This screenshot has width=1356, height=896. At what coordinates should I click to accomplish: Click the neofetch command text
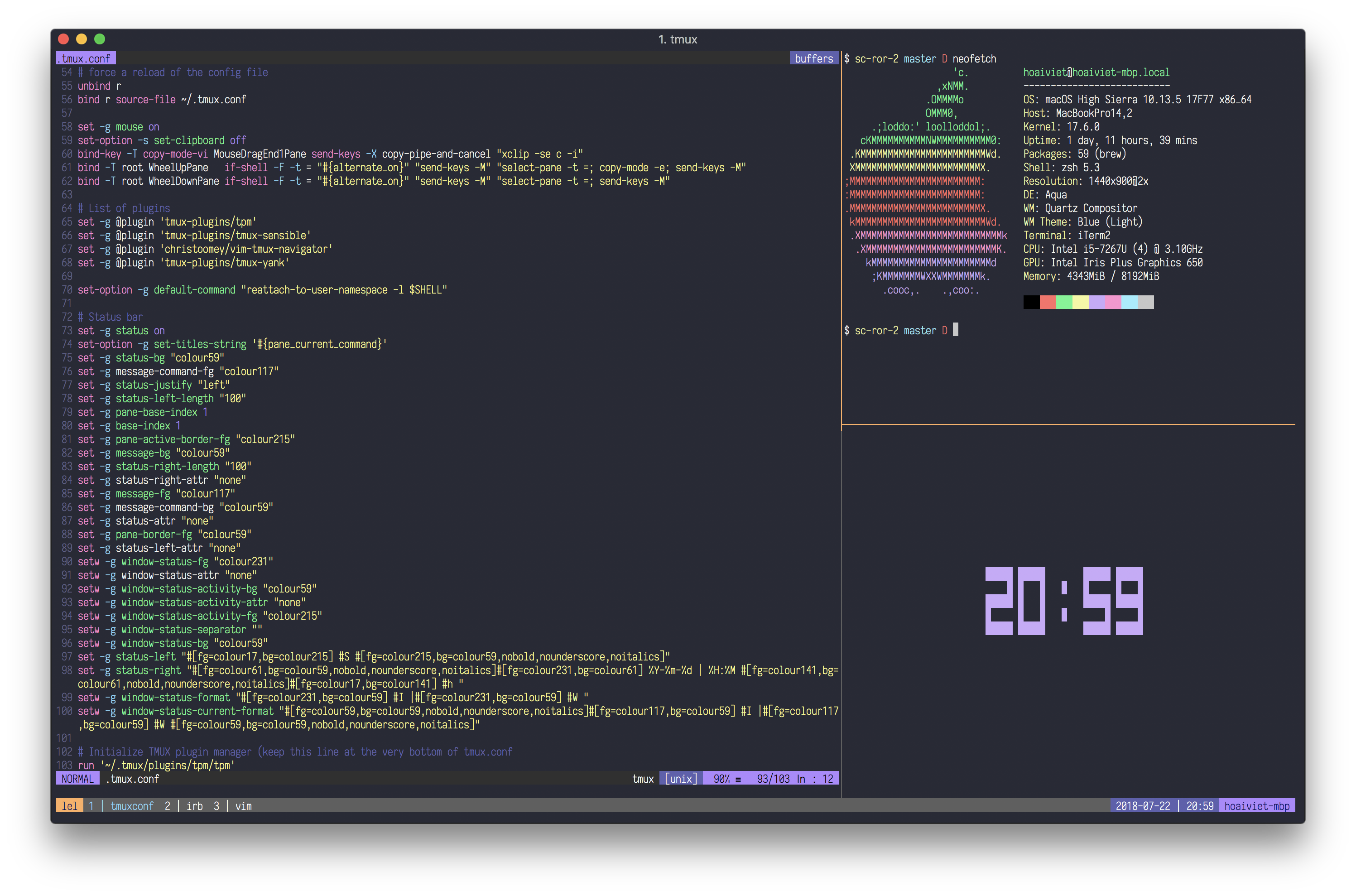pyautogui.click(x=974, y=58)
